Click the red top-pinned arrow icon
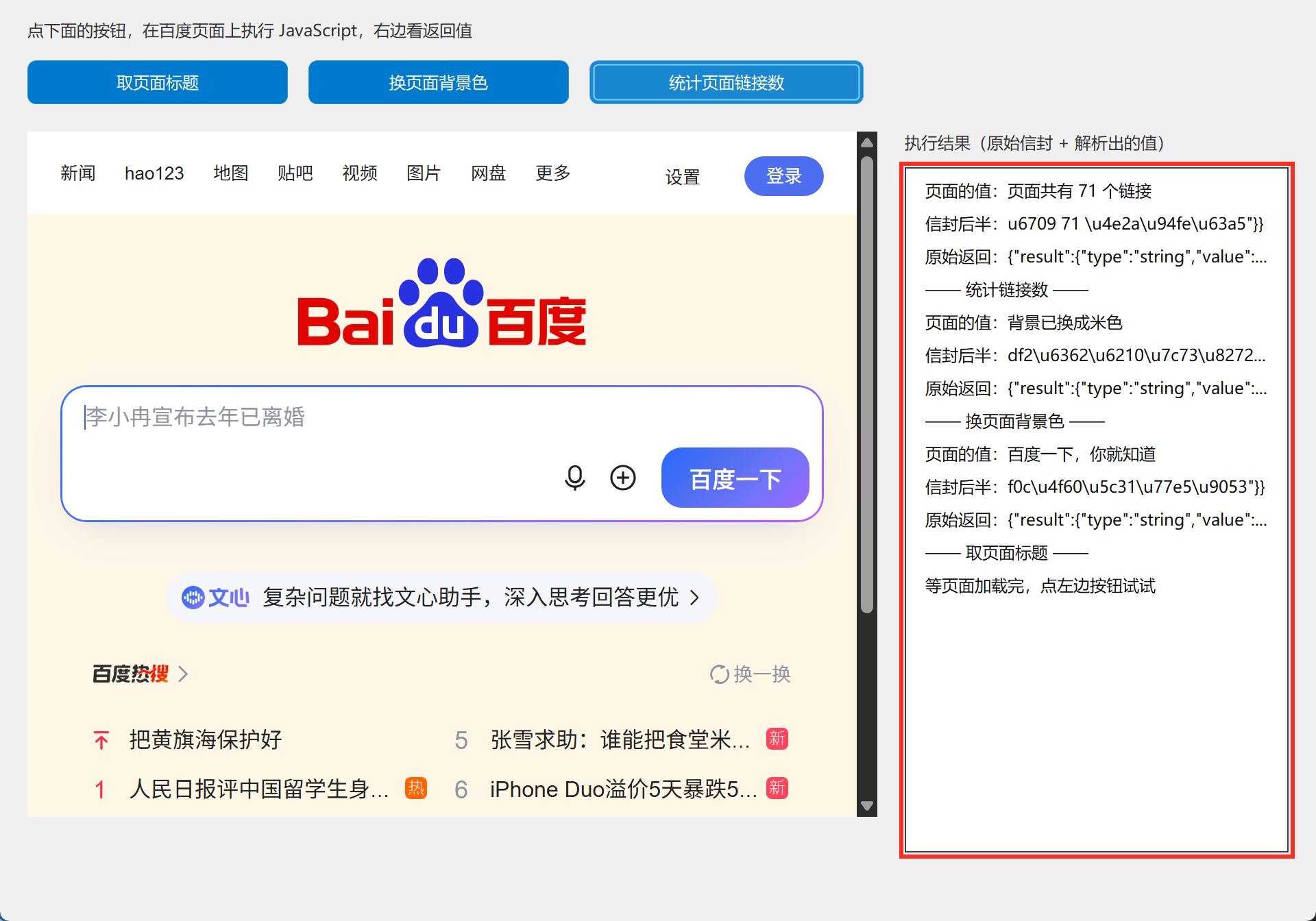Viewport: 1316px width, 921px height. [x=101, y=740]
